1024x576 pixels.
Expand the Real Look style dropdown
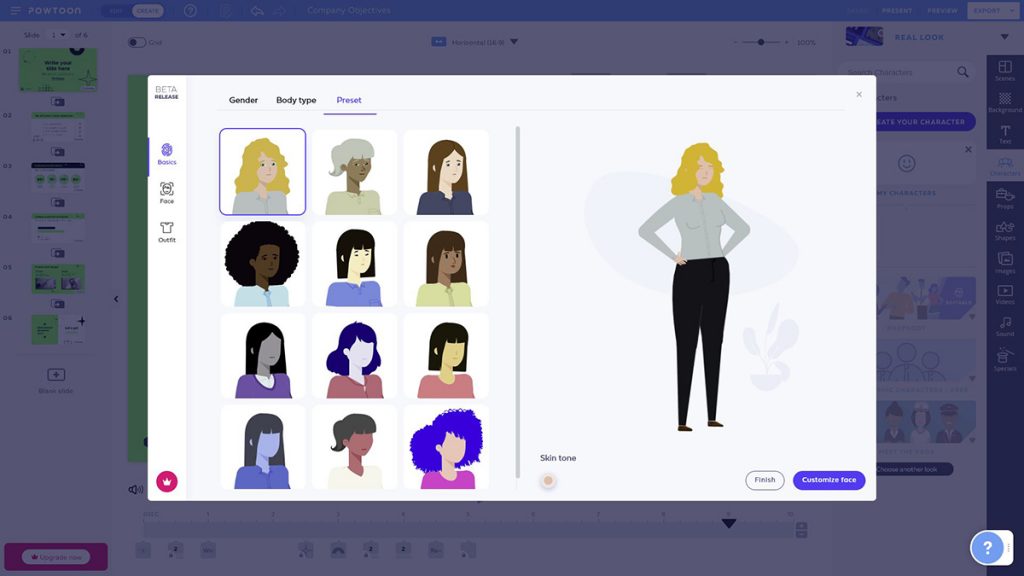[x=1004, y=37]
